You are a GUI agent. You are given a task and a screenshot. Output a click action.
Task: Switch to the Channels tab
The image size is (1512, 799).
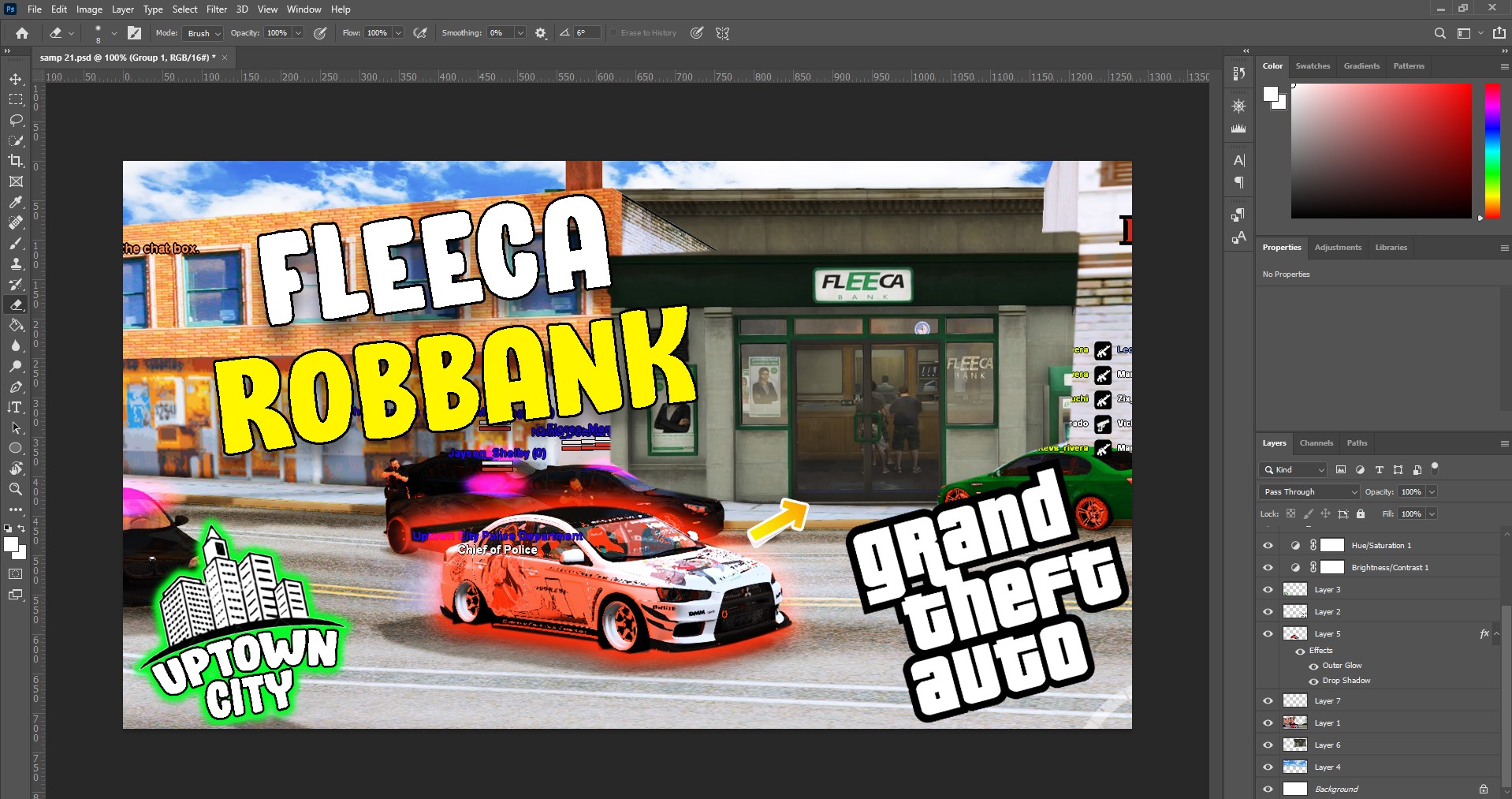[1316, 443]
